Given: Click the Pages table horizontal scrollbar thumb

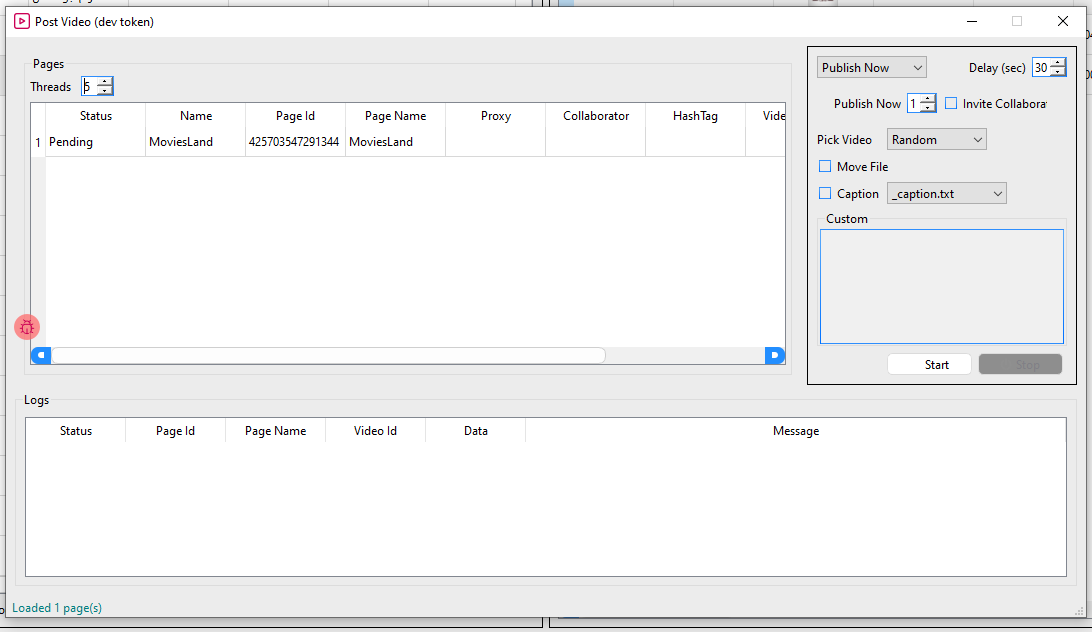Looking at the screenshot, I should [x=328, y=355].
